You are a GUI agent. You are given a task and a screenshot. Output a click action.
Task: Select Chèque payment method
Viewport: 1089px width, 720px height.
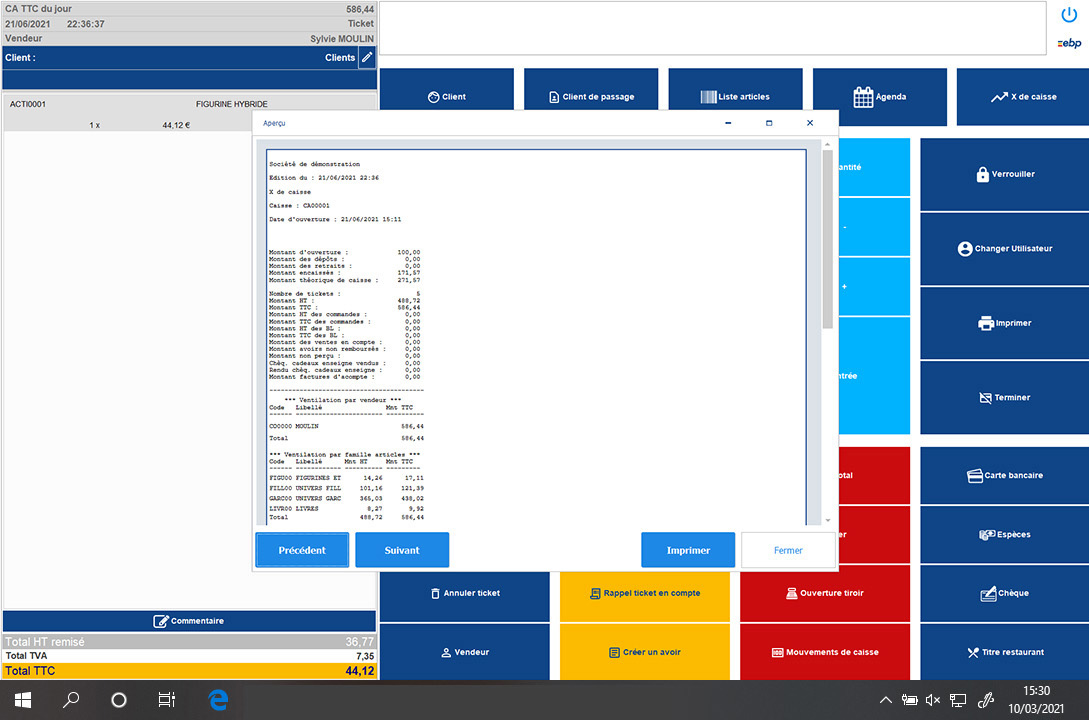coord(1004,593)
